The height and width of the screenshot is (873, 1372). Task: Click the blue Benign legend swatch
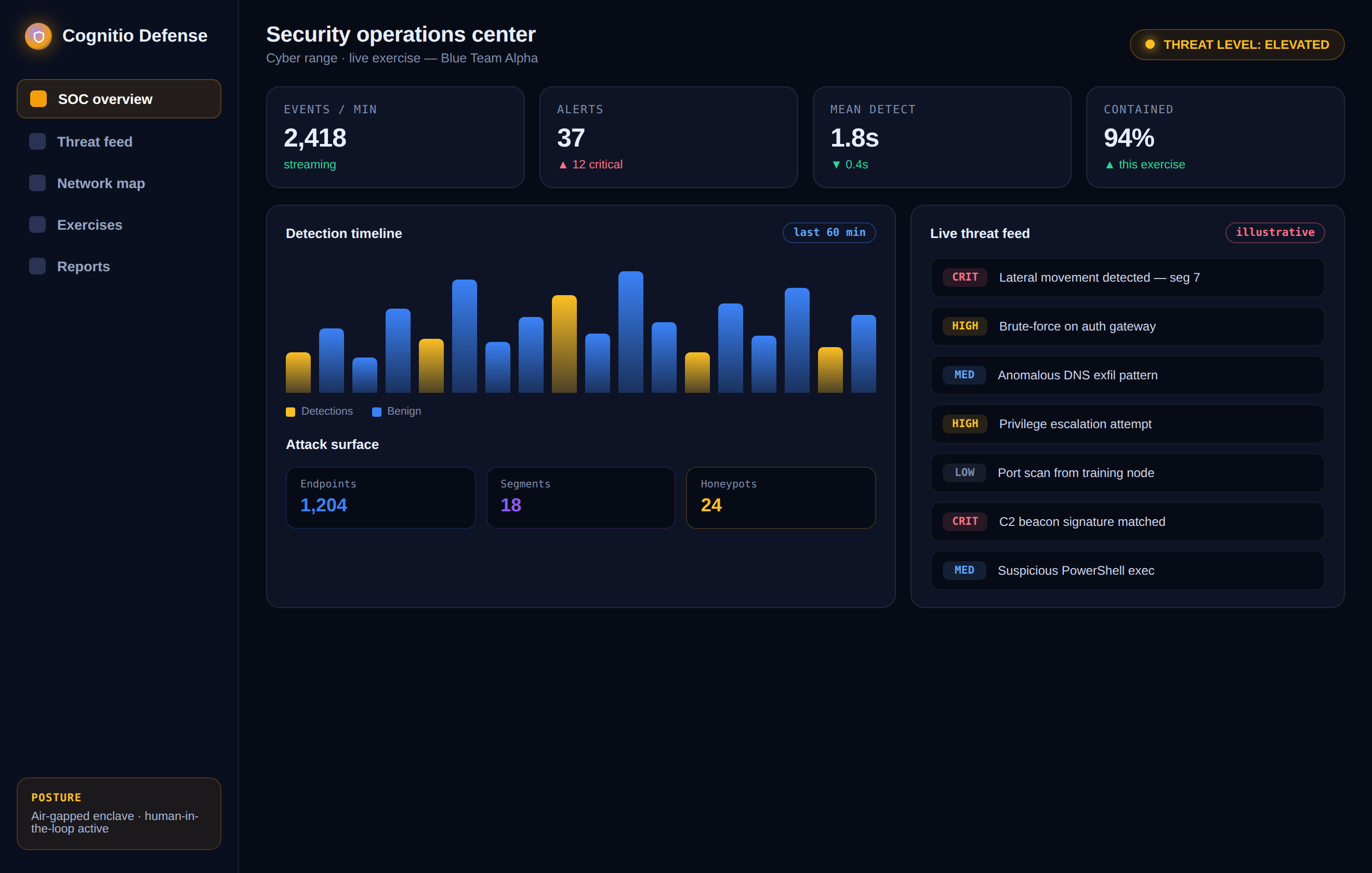point(377,412)
